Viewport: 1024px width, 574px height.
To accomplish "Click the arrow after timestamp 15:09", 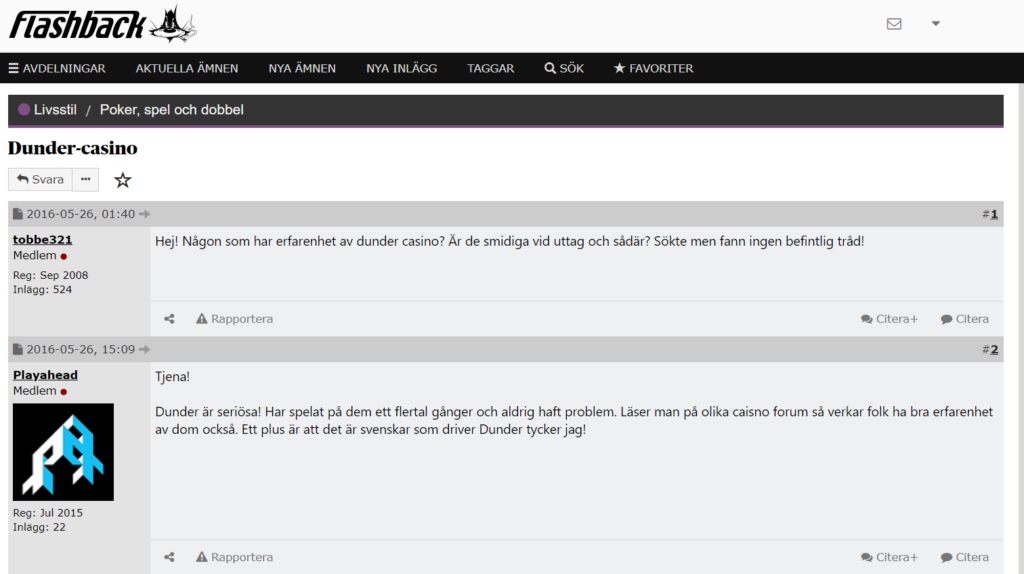I will click(144, 349).
